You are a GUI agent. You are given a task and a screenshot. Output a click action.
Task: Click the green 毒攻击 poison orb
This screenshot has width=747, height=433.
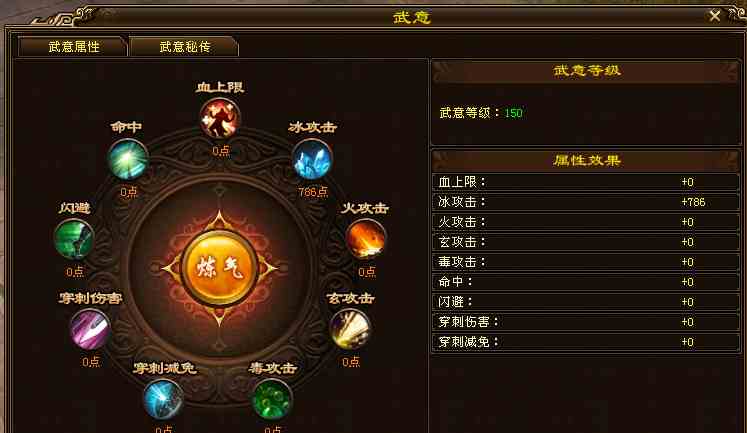[x=272, y=399]
